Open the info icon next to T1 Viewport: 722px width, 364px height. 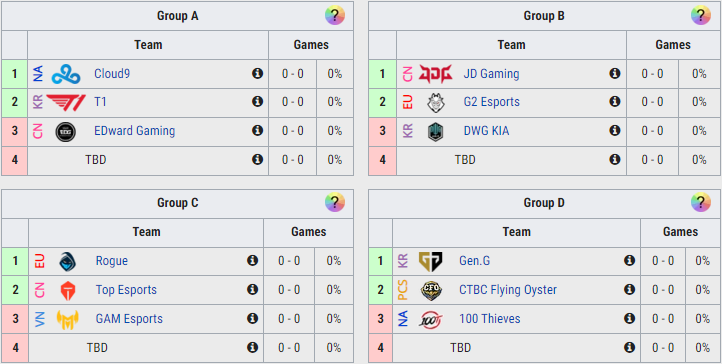click(x=257, y=102)
